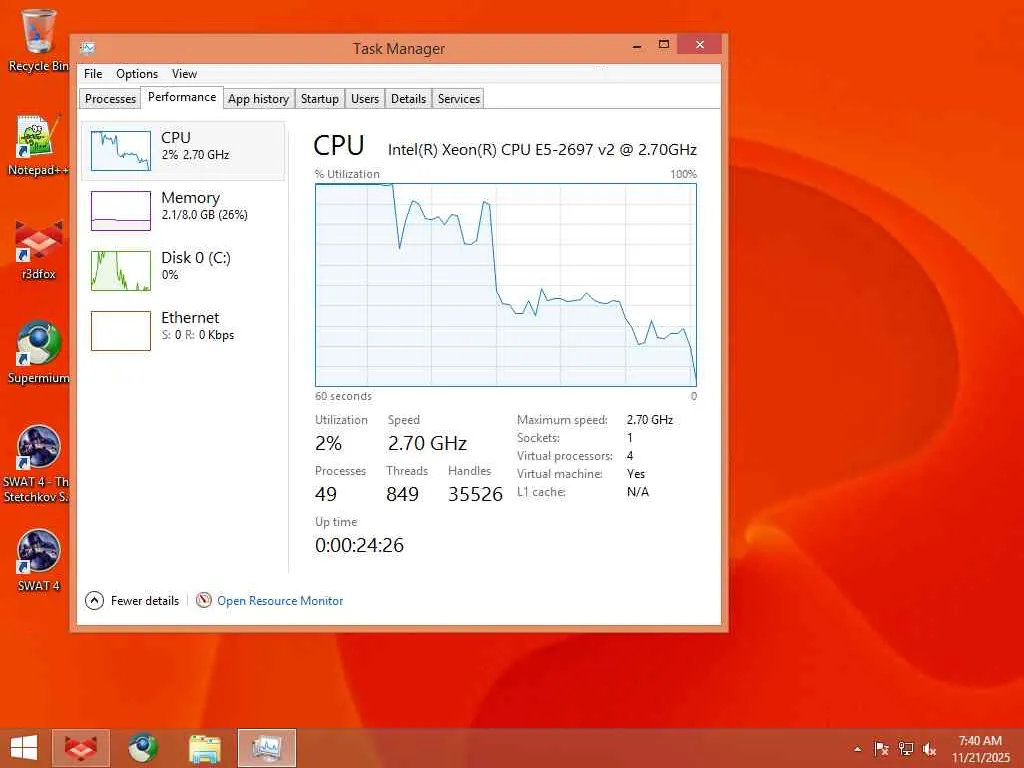
Task: Click the Speed value 2.70 GHz
Action: point(427,443)
